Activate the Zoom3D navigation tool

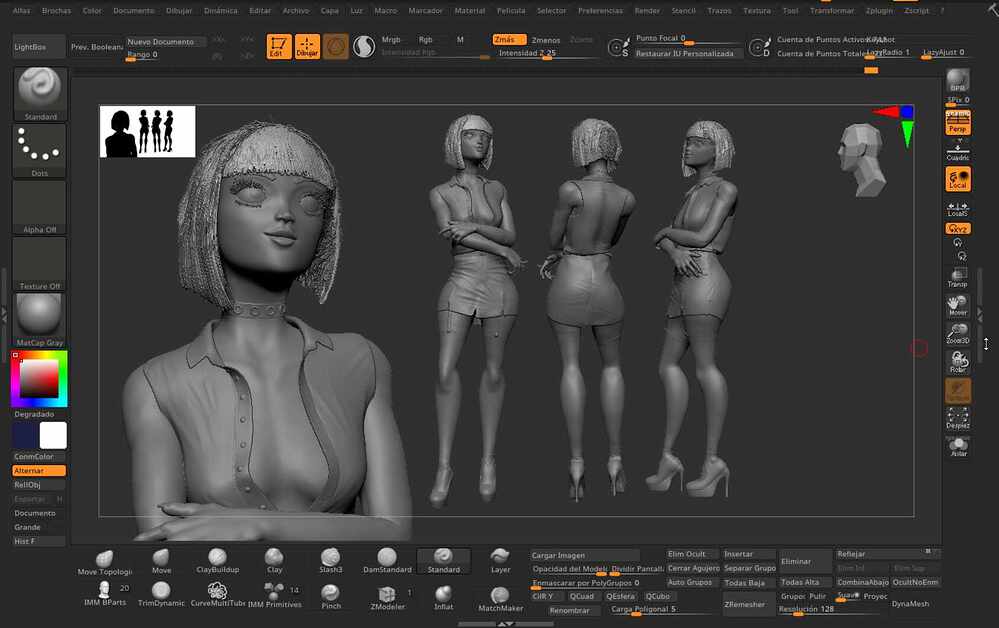(x=958, y=334)
